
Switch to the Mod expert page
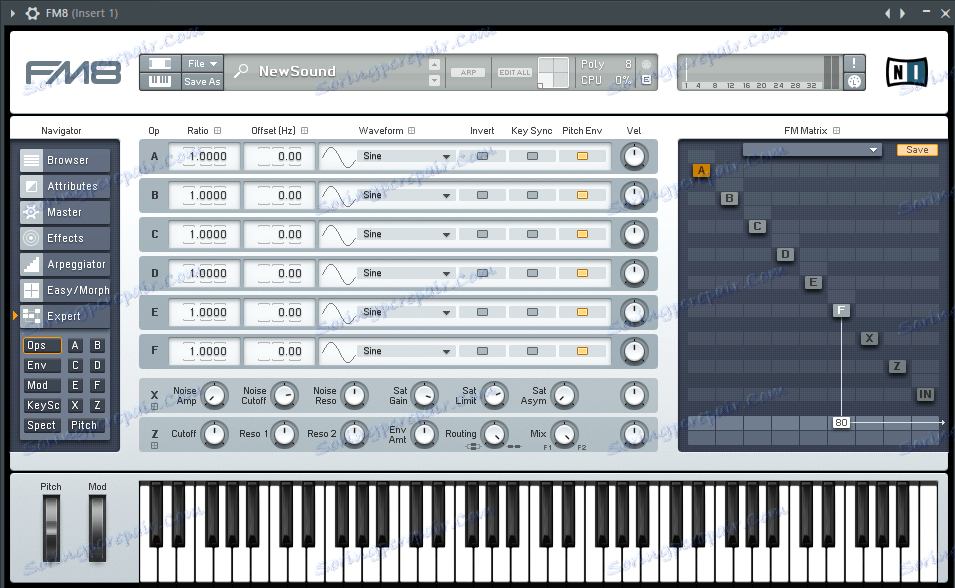pos(42,385)
